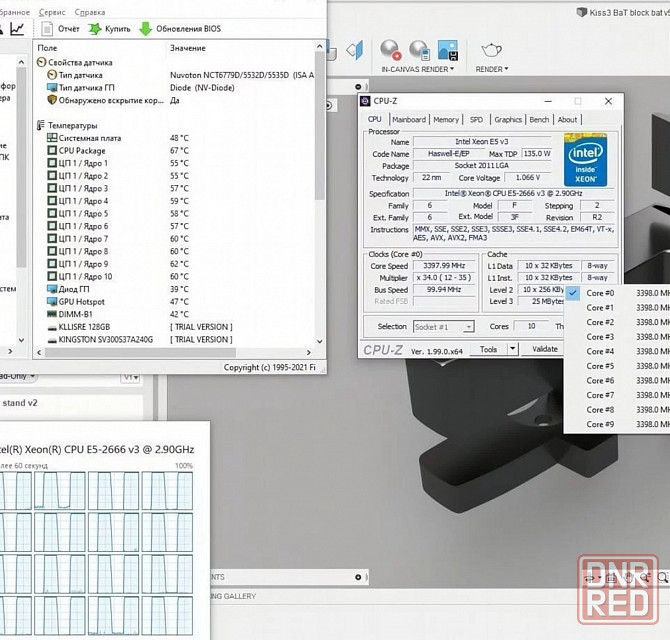Click the in-canvas render settings icon
670x640 pixels.
418,49
